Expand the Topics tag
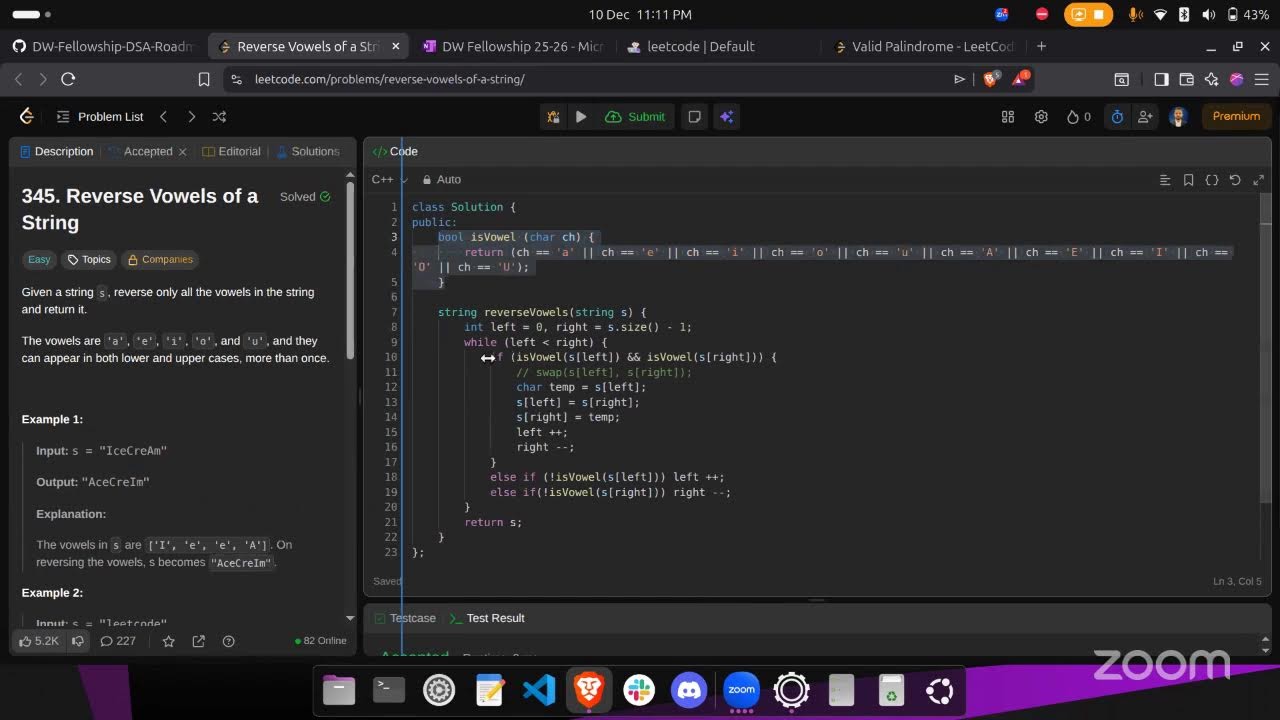Screen dimensions: 1280x720 click(88, 260)
